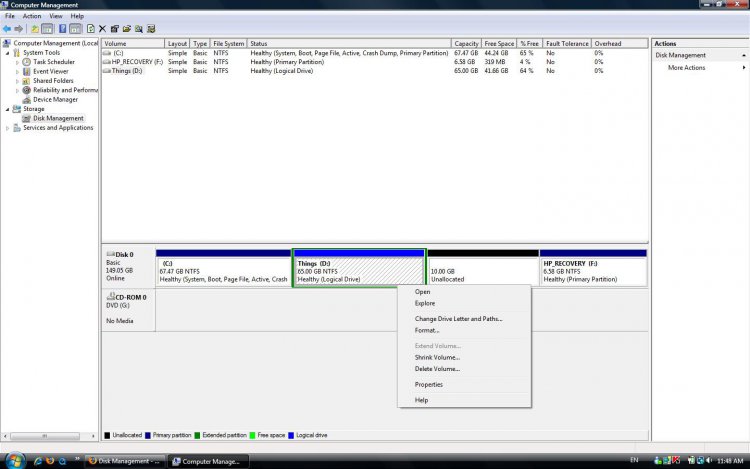The height and width of the screenshot is (469, 750).
Task: Click the volume speaker tray icon
Action: coord(709,460)
